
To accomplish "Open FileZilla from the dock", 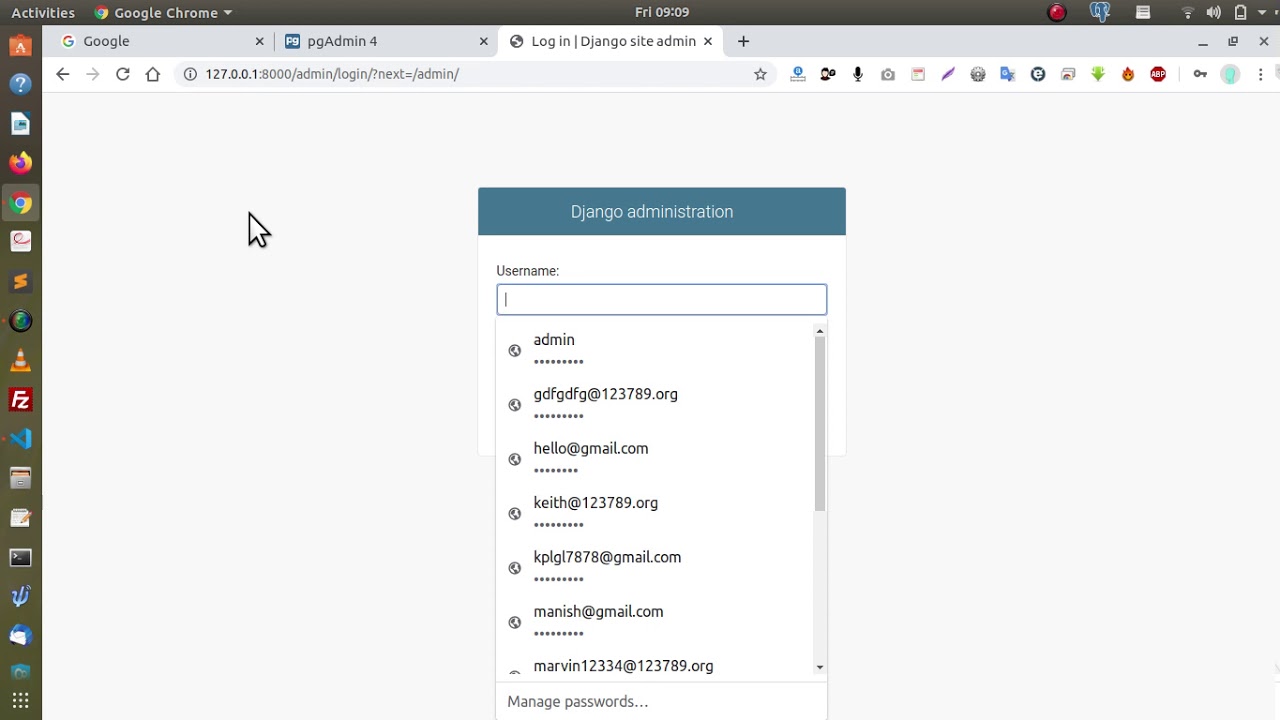I will click(20, 400).
